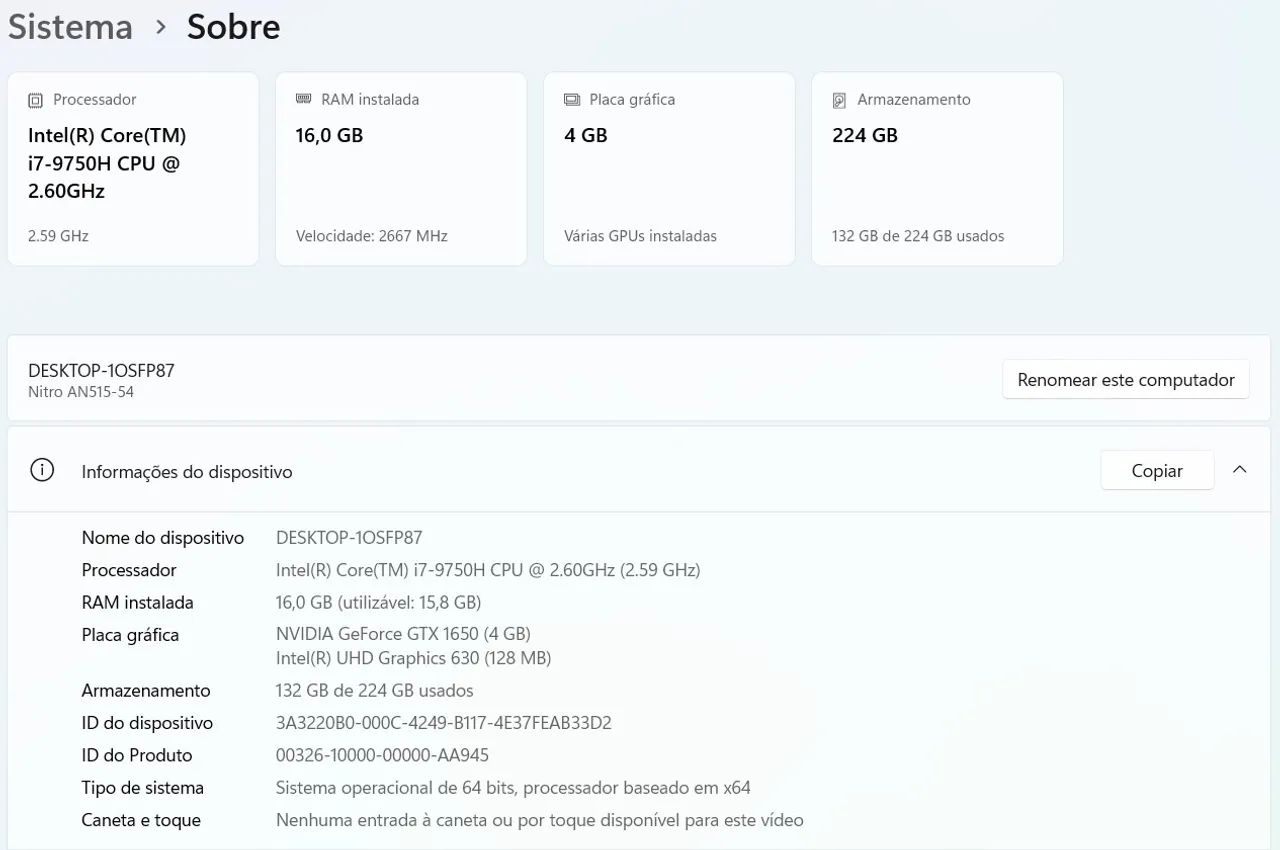Click the Placa gráfica row label in device info
Viewport: 1280px width, 850px height.
[131, 635]
